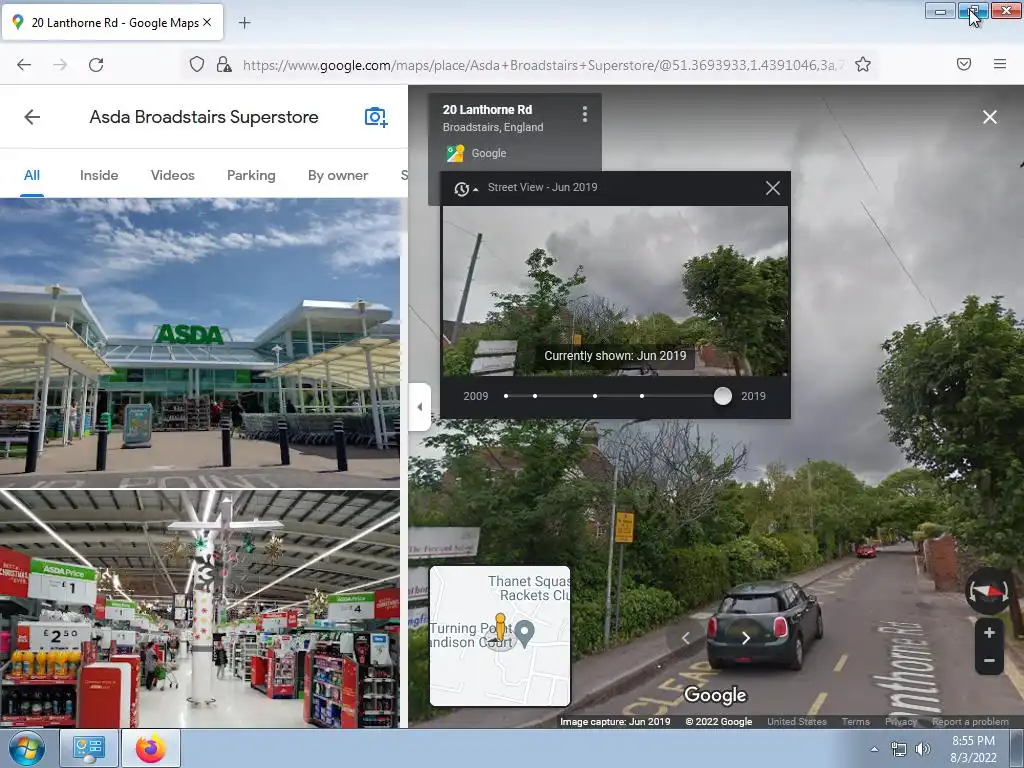Select the fourth timeline dot before 2019
The width and height of the screenshot is (1024, 768).
[x=642, y=396]
